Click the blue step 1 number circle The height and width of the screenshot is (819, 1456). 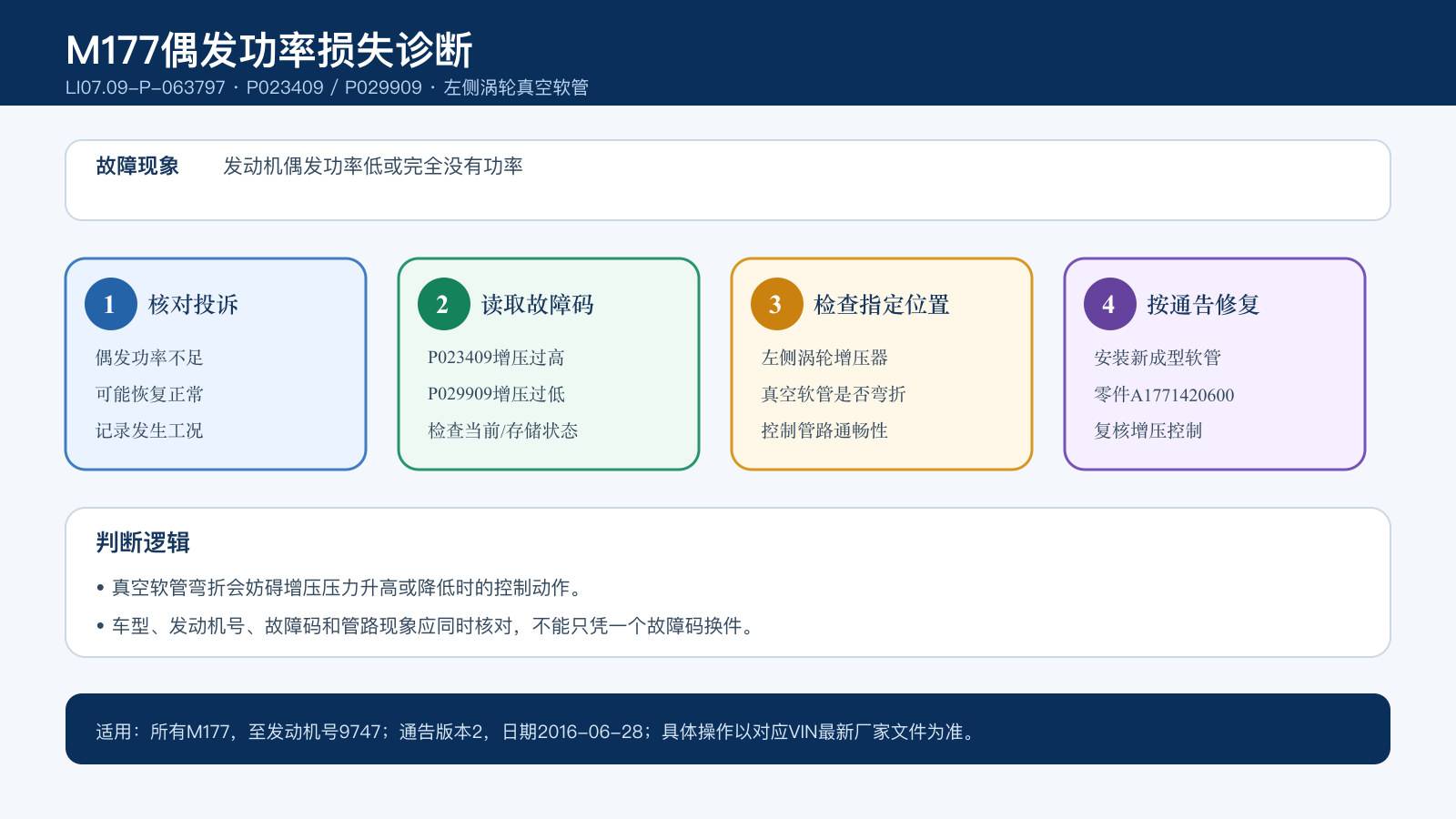pyautogui.click(x=110, y=304)
